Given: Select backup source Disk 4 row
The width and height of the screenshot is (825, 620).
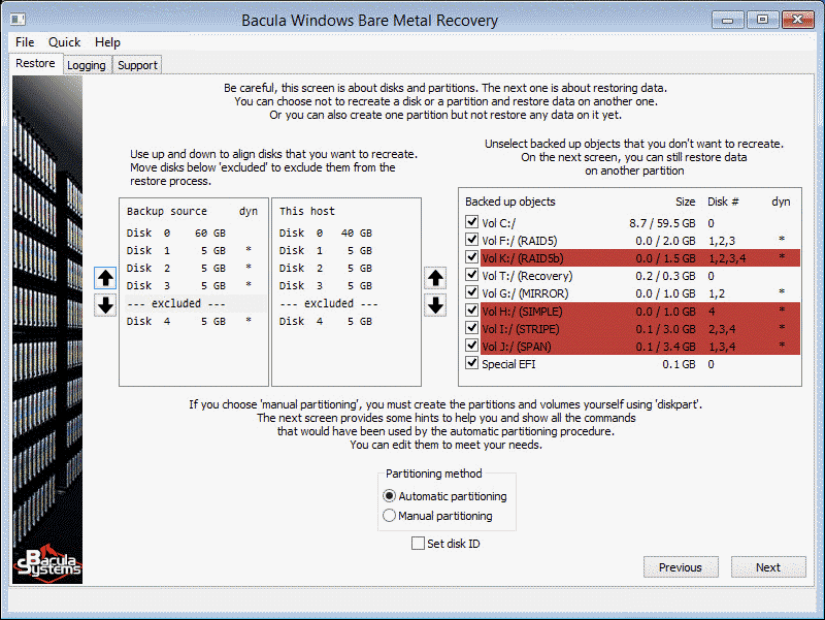Looking at the screenshot, I should pos(194,322).
